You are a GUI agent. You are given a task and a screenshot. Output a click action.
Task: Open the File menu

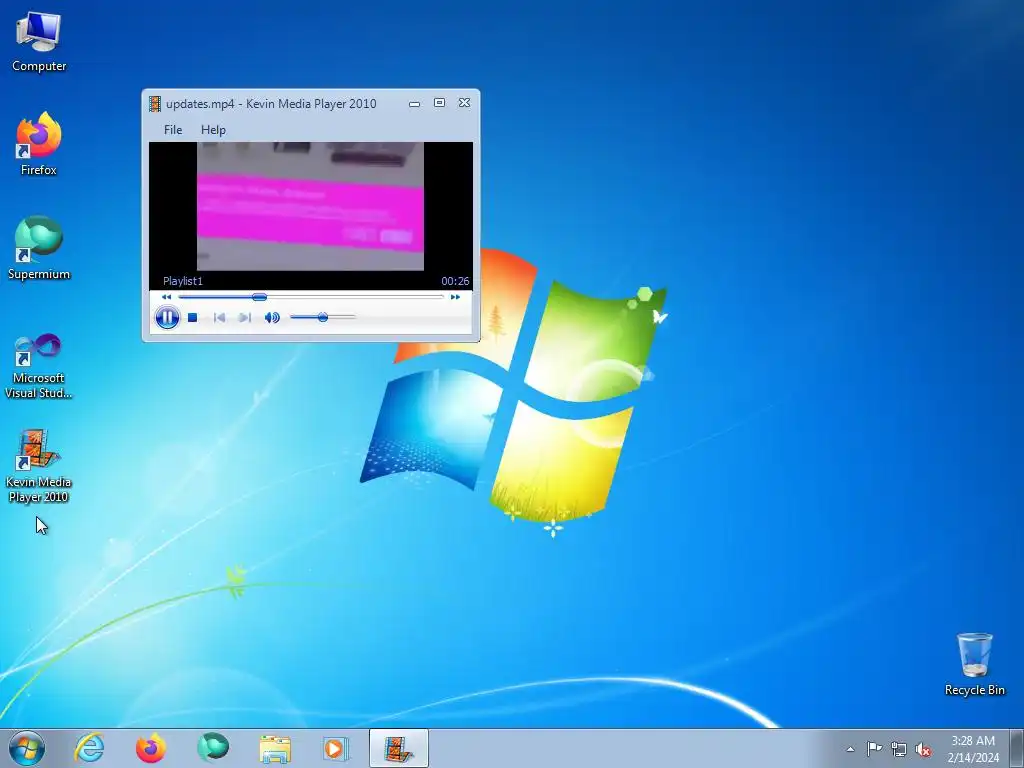173,130
